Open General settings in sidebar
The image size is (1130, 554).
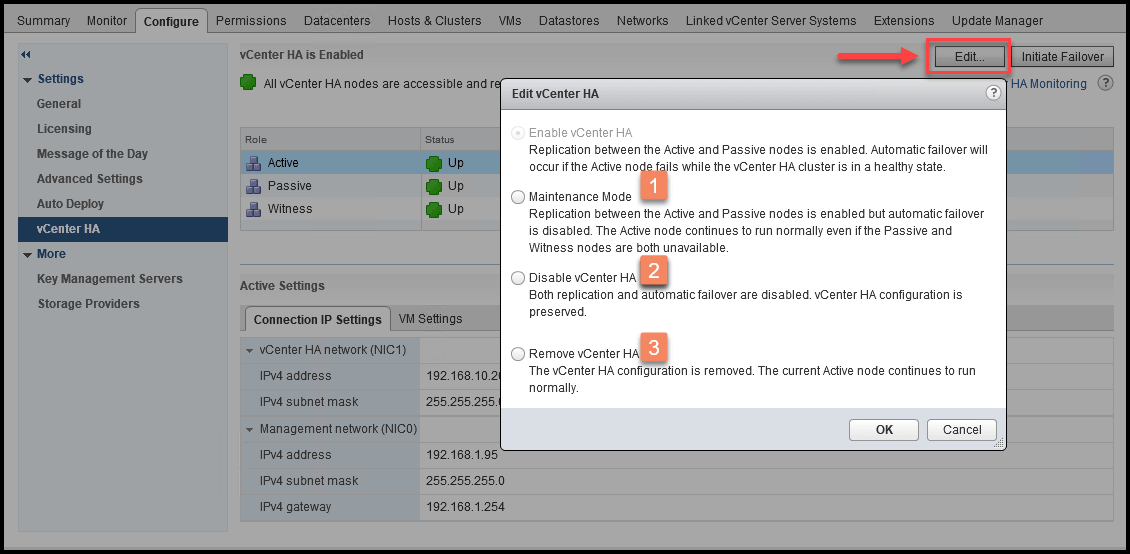[59, 104]
